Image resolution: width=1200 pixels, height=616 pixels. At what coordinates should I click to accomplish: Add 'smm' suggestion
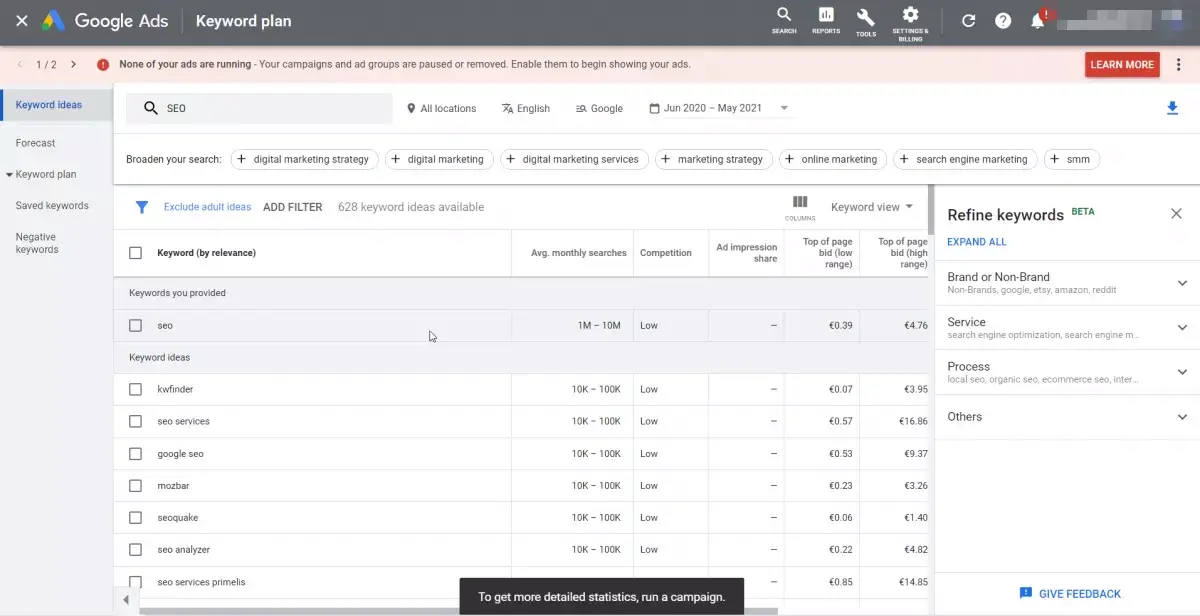tap(1071, 159)
